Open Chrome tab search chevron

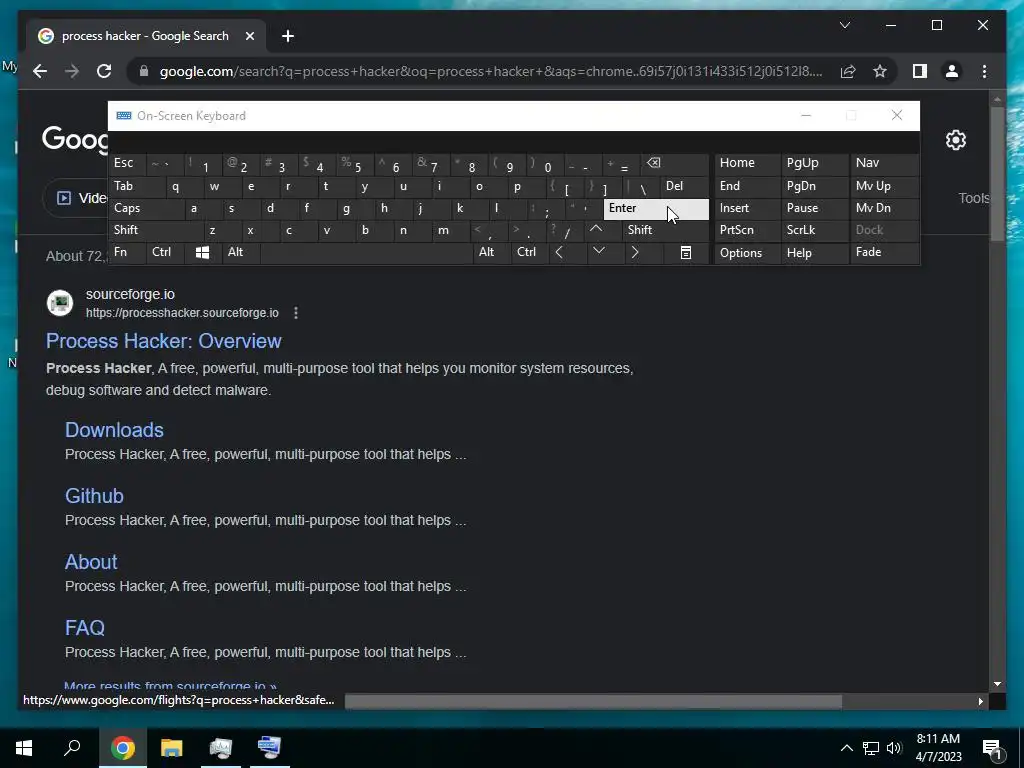tap(844, 25)
